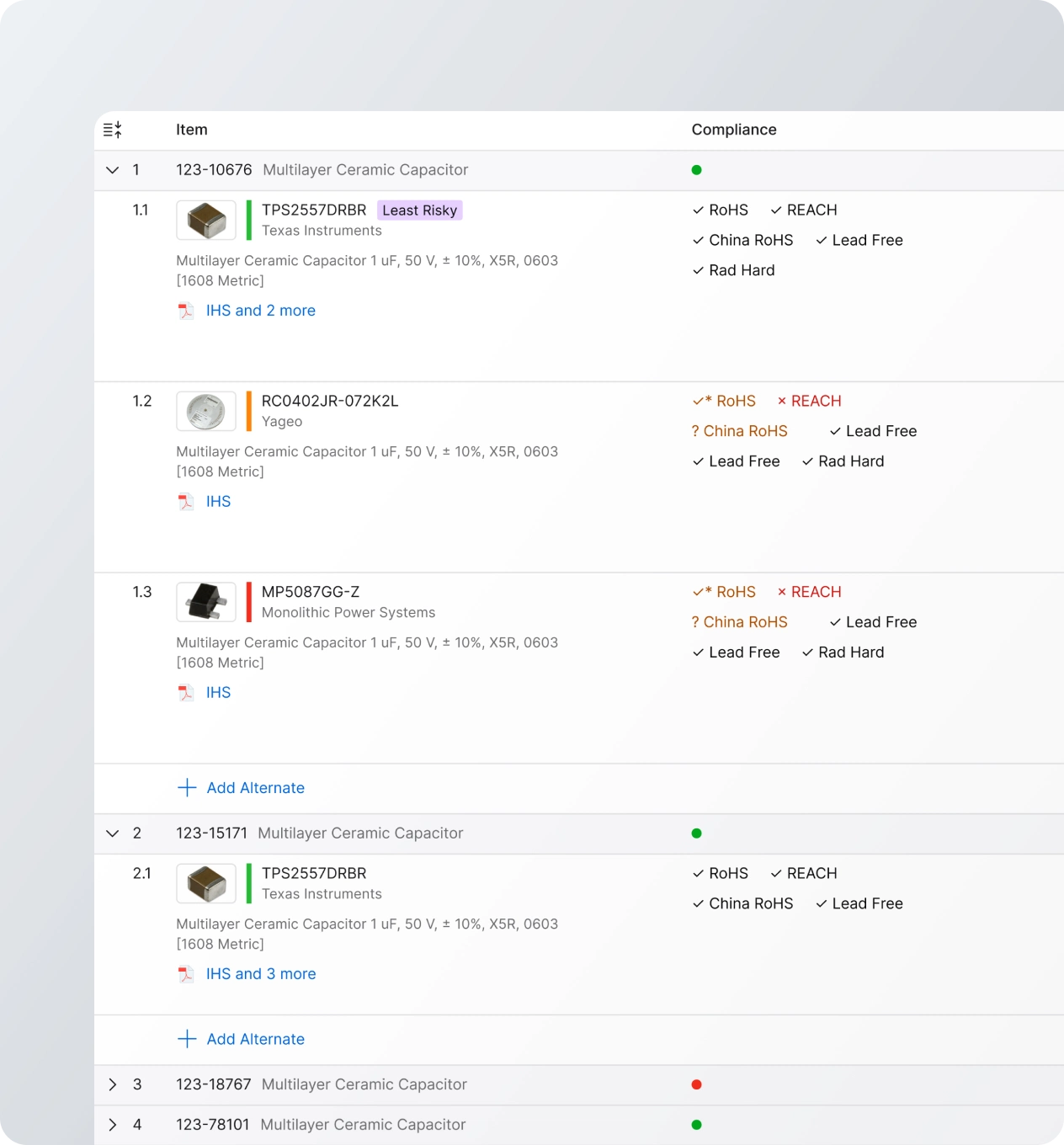Click the PDF icon beside IHS and 3 more
Screen dimensions: 1064x1145
(x=186, y=974)
